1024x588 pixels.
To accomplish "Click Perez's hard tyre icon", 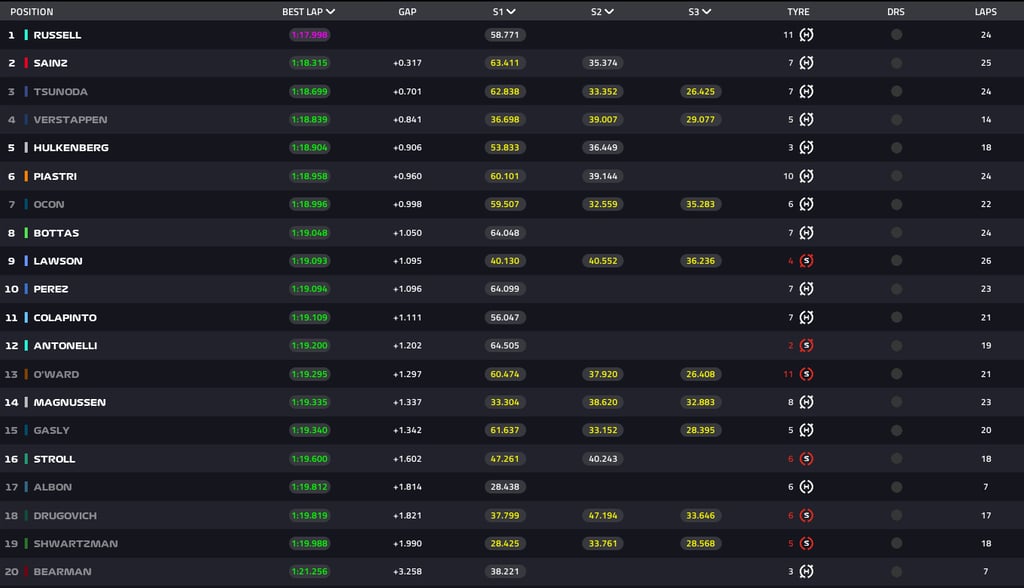I will (807, 289).
